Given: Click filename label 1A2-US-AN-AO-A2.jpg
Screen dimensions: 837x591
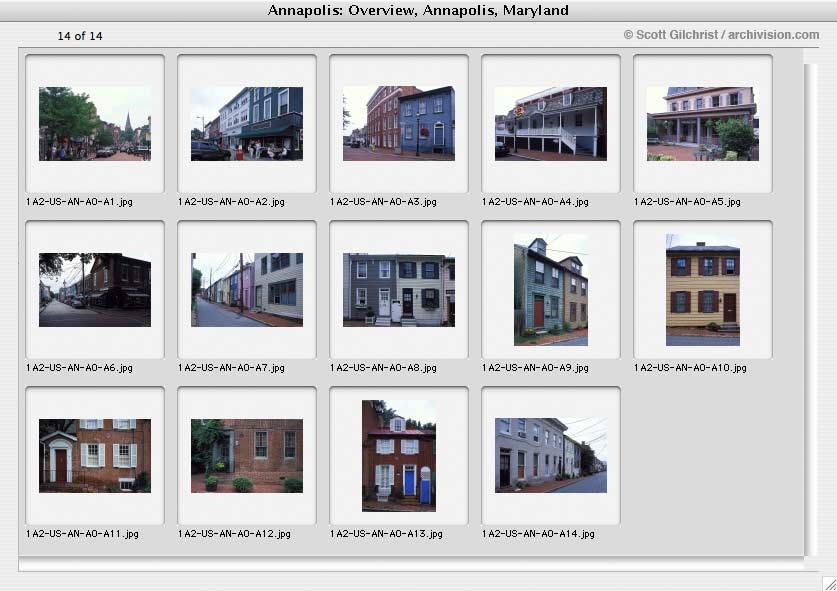Looking at the screenshot, I should [231, 202].
